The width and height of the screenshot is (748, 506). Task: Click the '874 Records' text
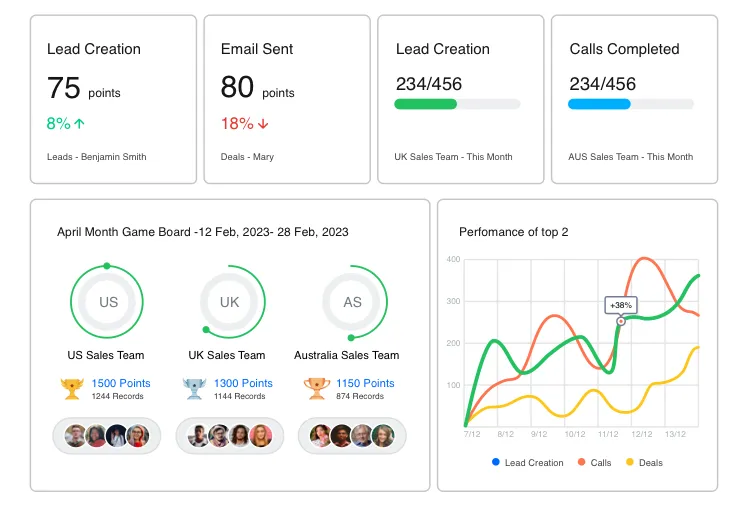point(360,396)
